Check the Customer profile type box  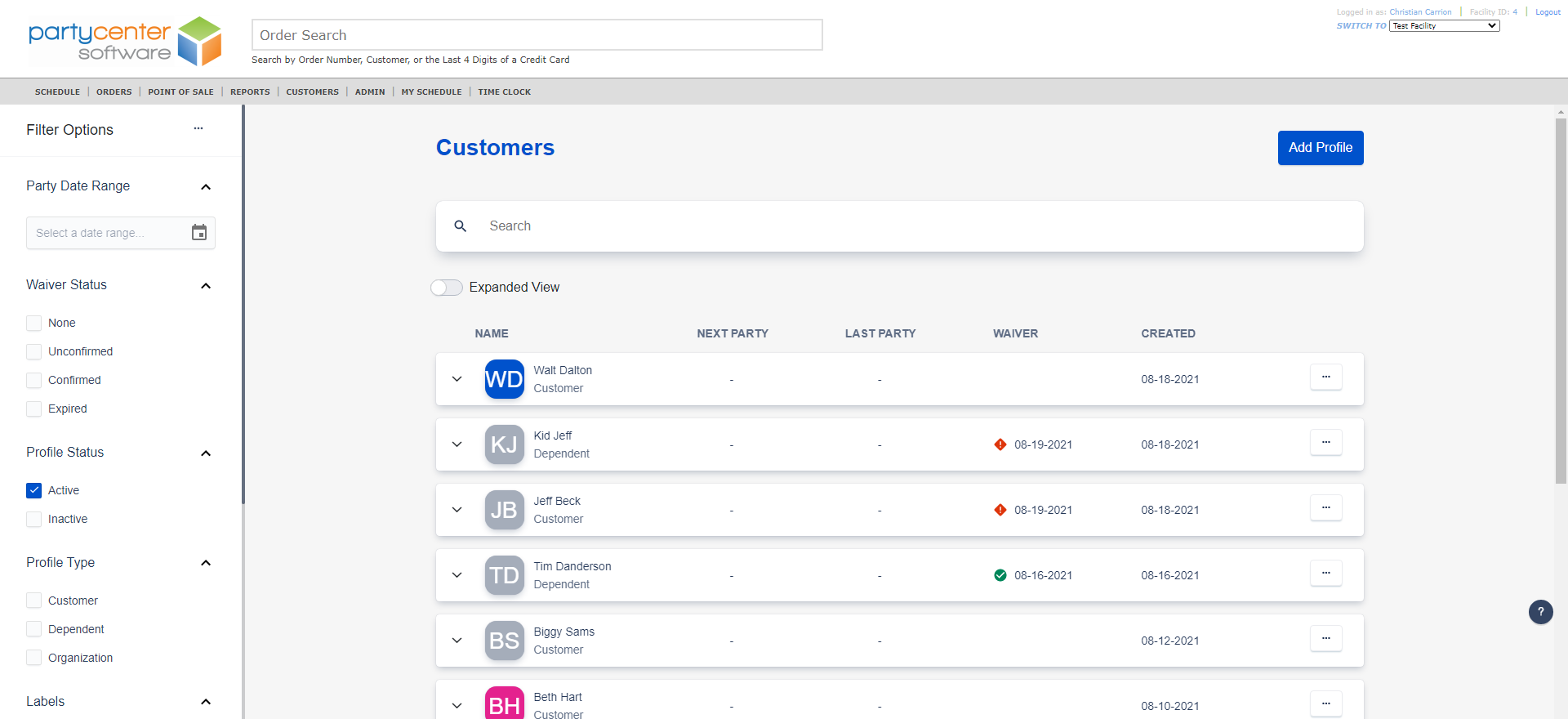point(34,601)
